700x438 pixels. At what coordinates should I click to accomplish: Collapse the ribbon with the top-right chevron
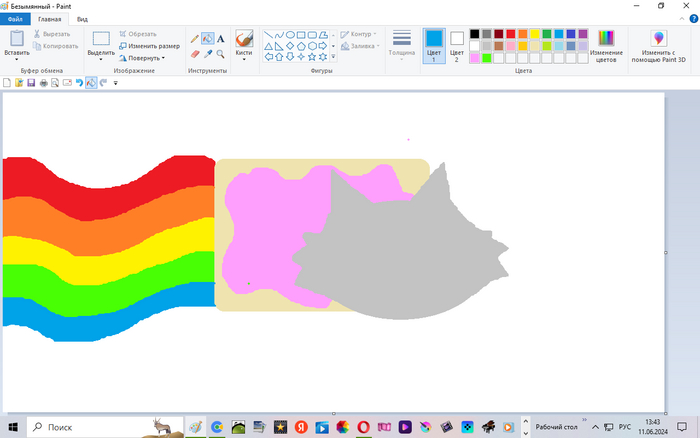[680, 19]
